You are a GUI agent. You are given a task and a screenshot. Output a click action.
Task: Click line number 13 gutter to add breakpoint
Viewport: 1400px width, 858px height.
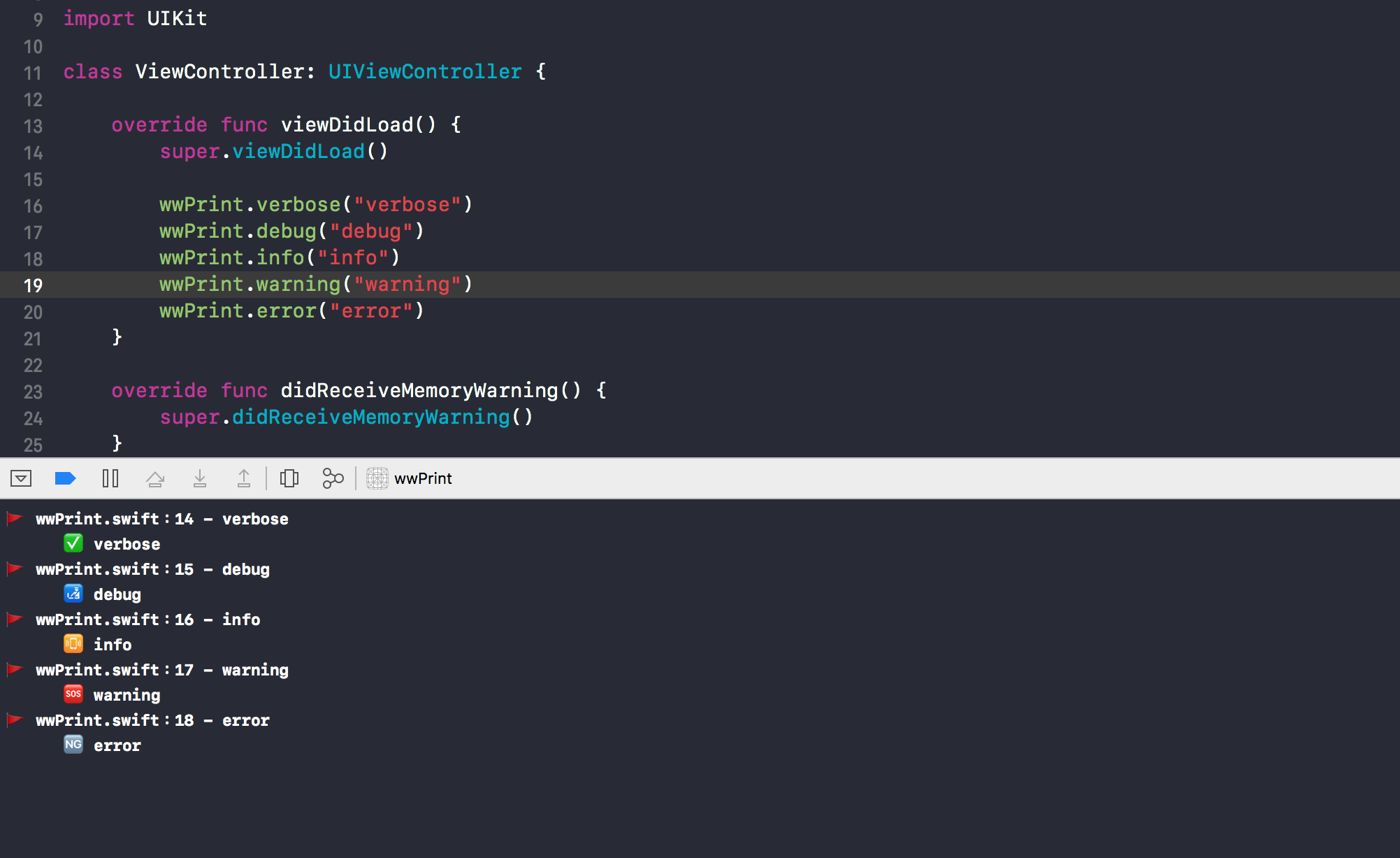click(x=33, y=126)
